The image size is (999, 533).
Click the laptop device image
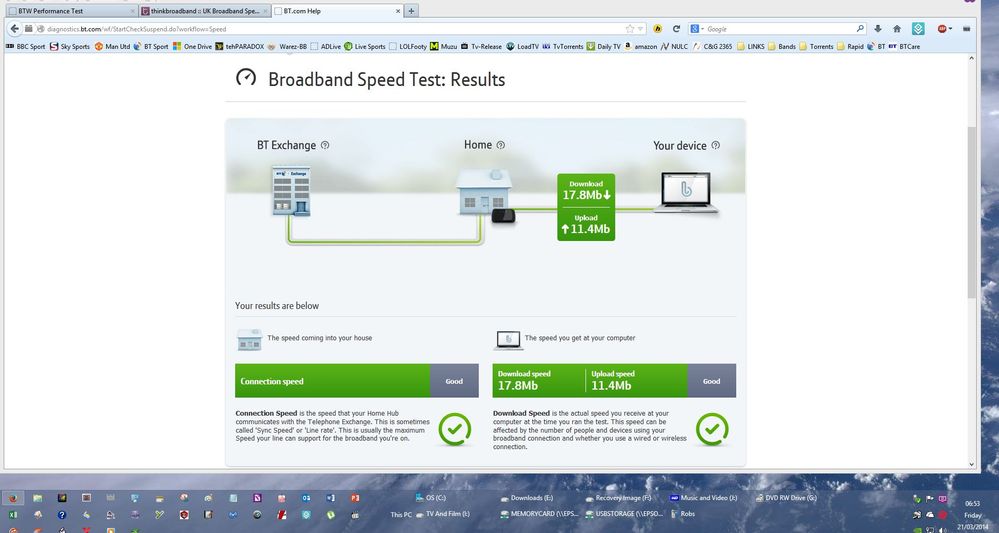686,192
